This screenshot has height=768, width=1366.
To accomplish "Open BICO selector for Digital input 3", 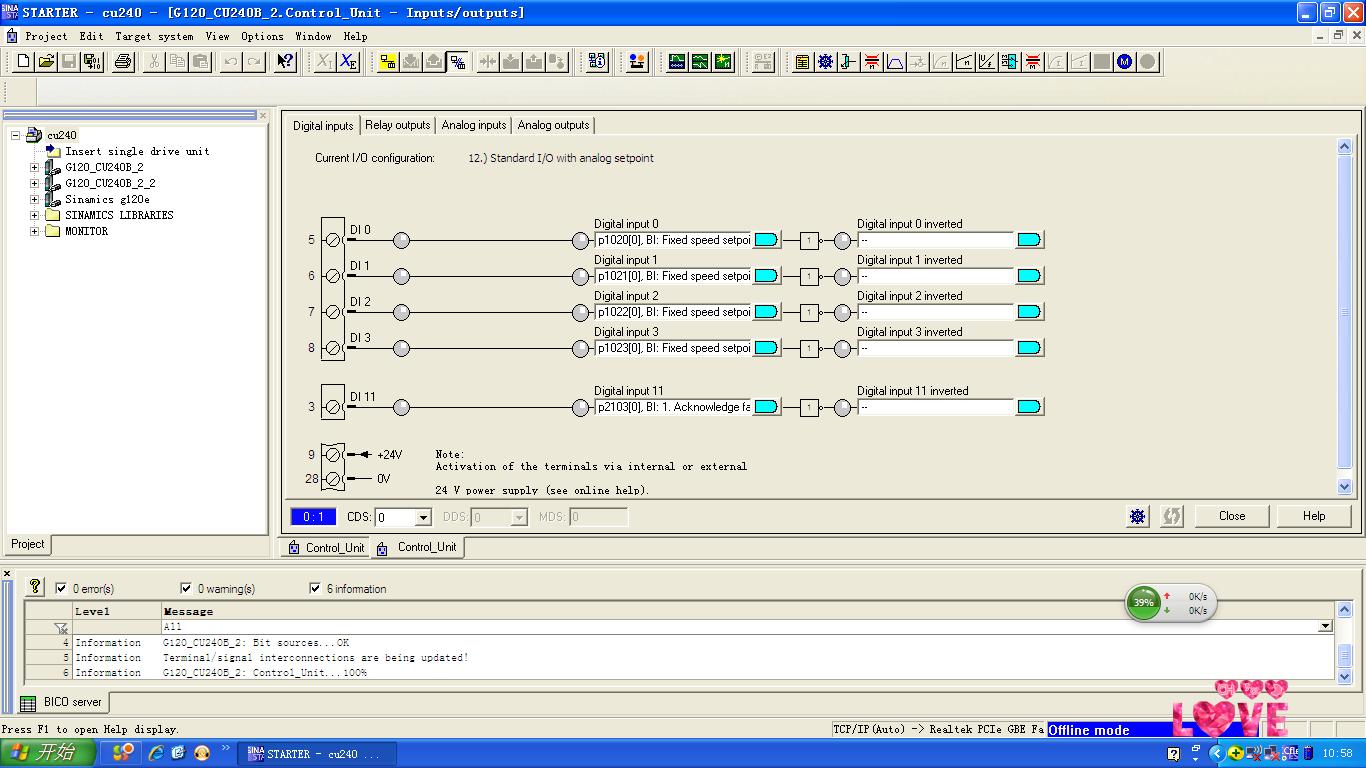I will click(766, 348).
